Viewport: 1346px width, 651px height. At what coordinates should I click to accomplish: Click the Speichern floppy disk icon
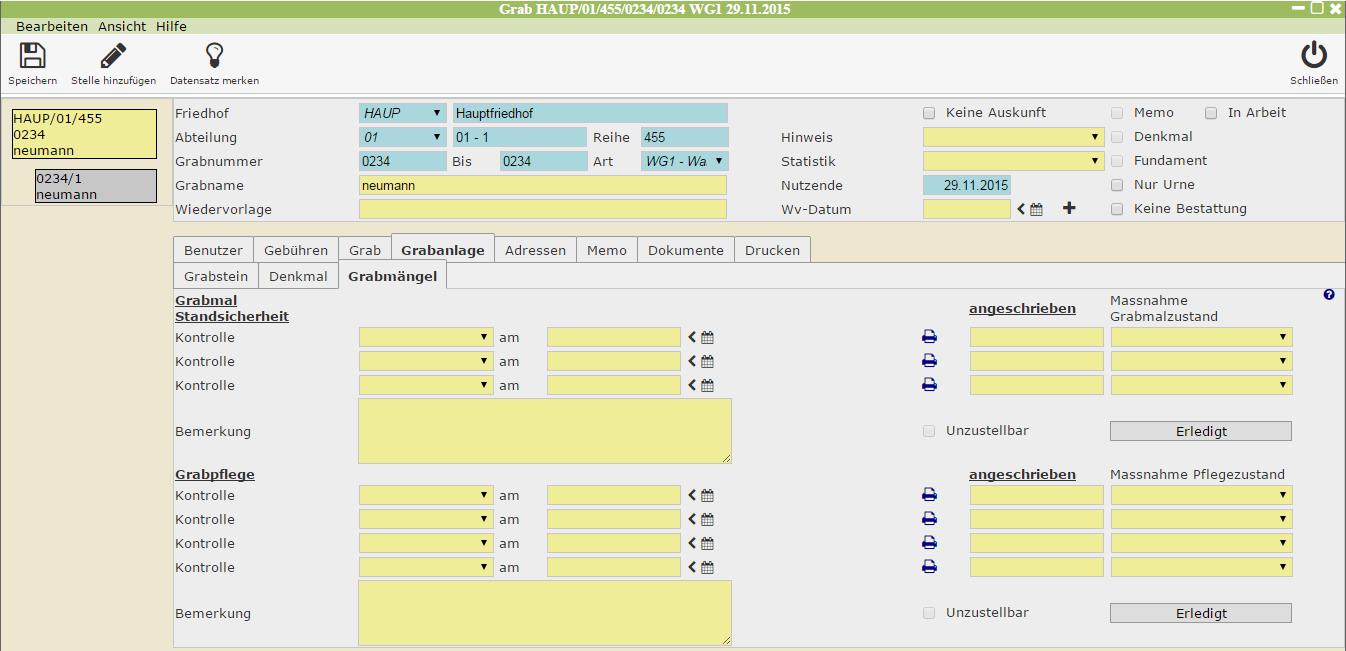[33, 56]
